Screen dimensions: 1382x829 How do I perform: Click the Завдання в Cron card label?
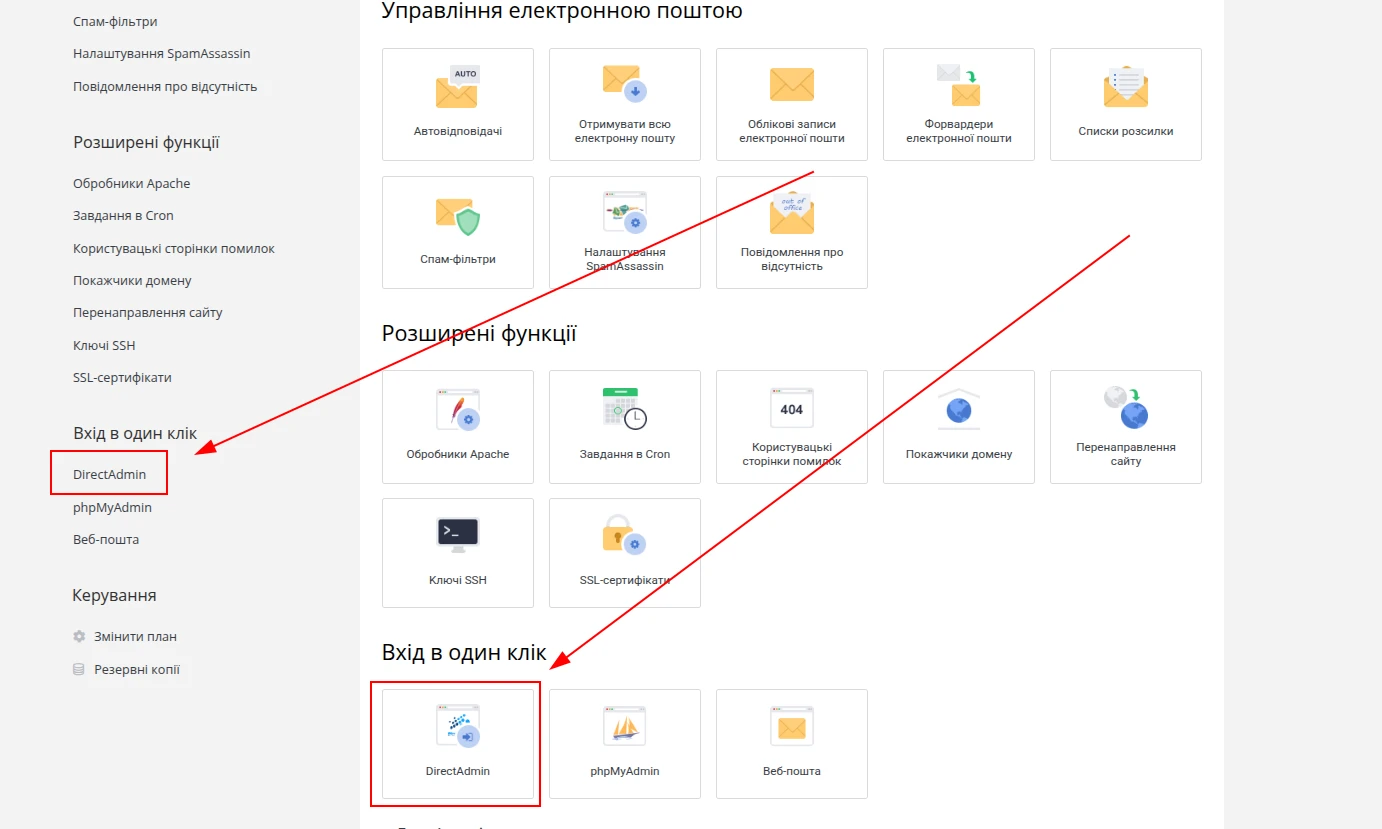625,454
